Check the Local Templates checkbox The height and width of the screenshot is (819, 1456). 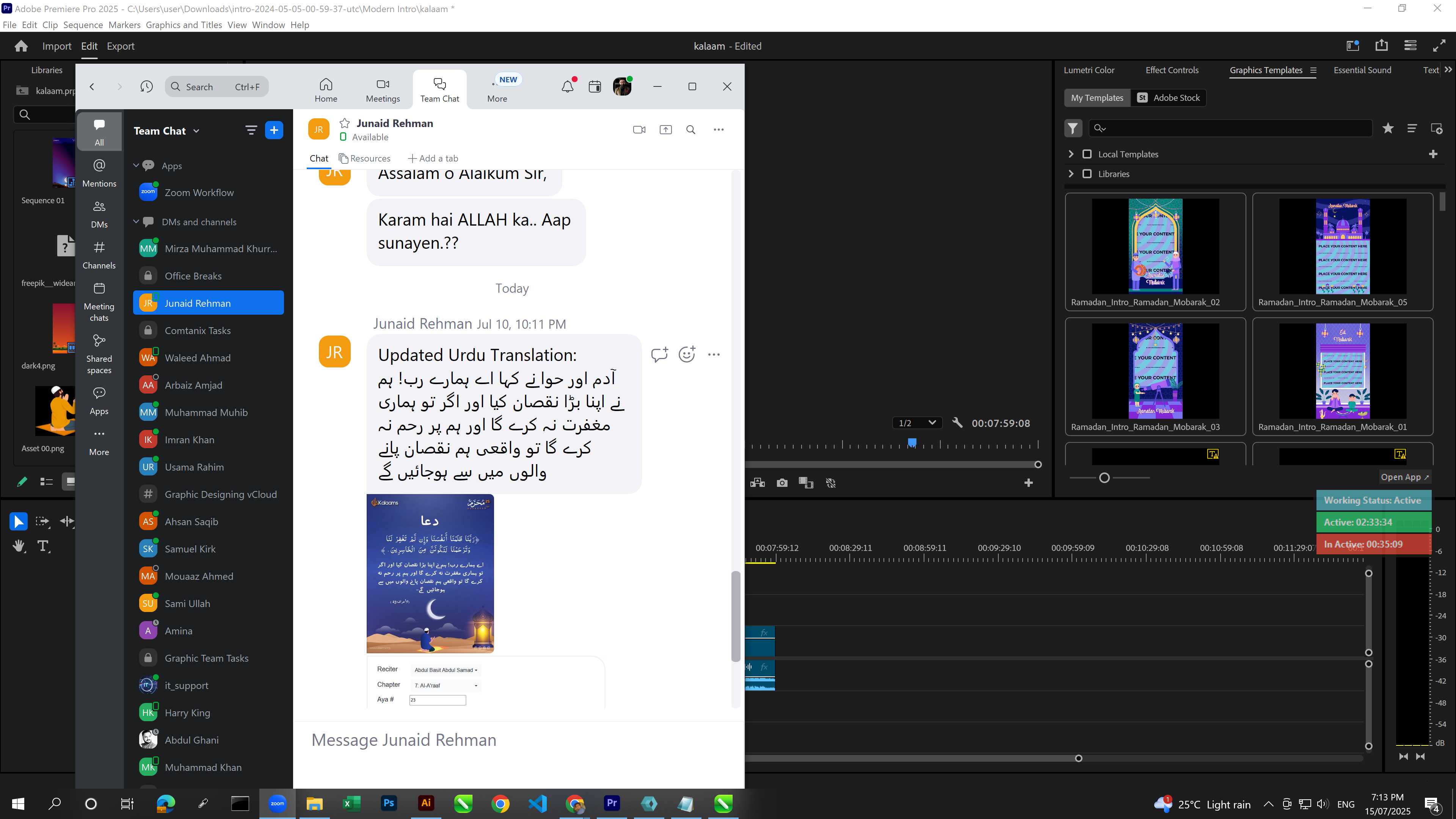coord(1086,154)
